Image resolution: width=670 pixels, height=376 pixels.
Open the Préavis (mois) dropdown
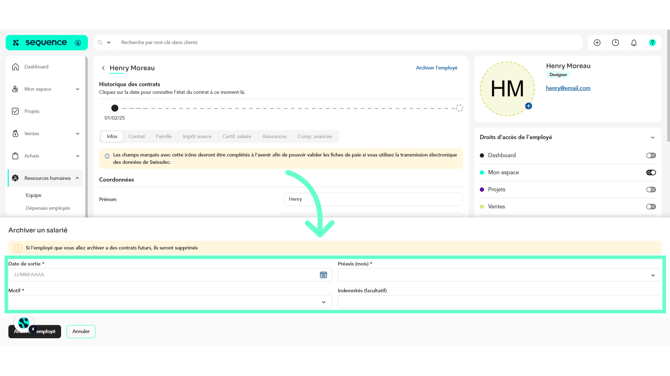tap(499, 275)
